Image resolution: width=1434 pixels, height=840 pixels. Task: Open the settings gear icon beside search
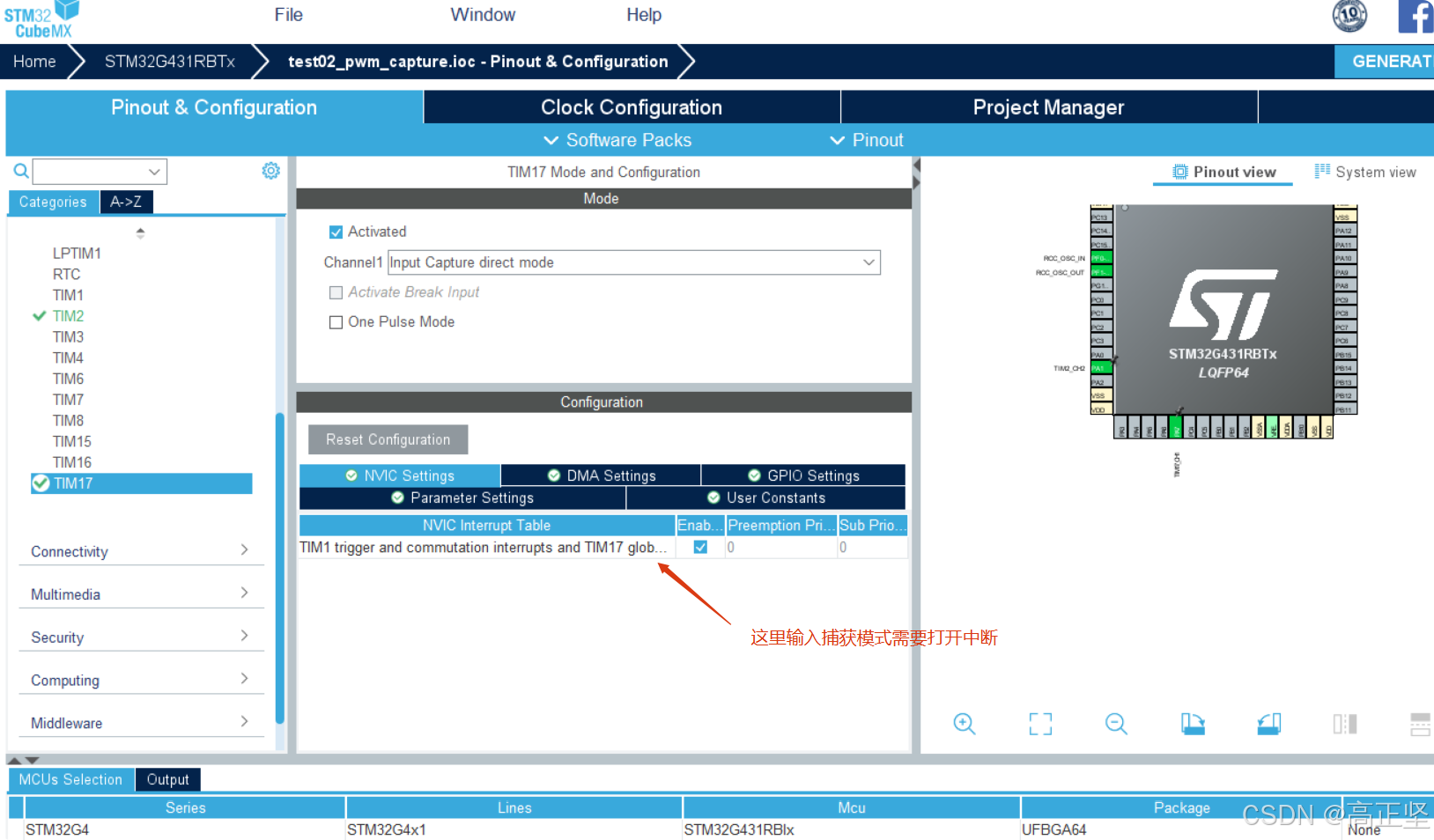click(270, 171)
